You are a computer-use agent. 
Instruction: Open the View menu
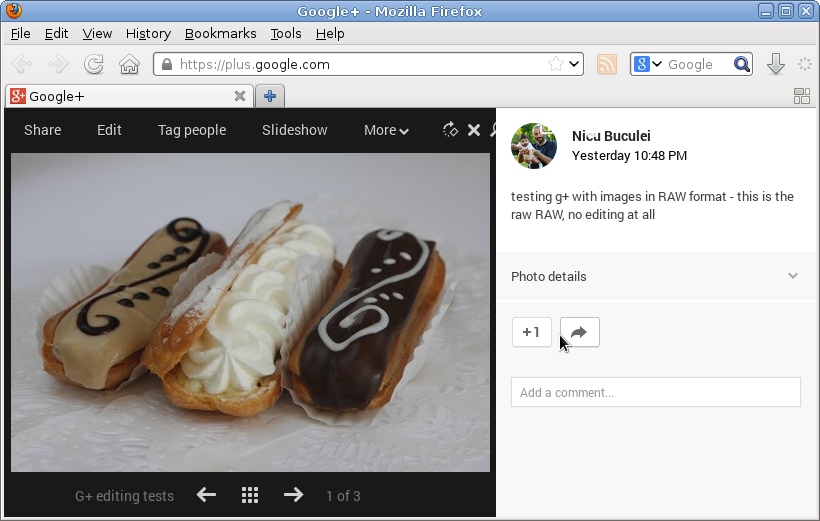pos(97,33)
